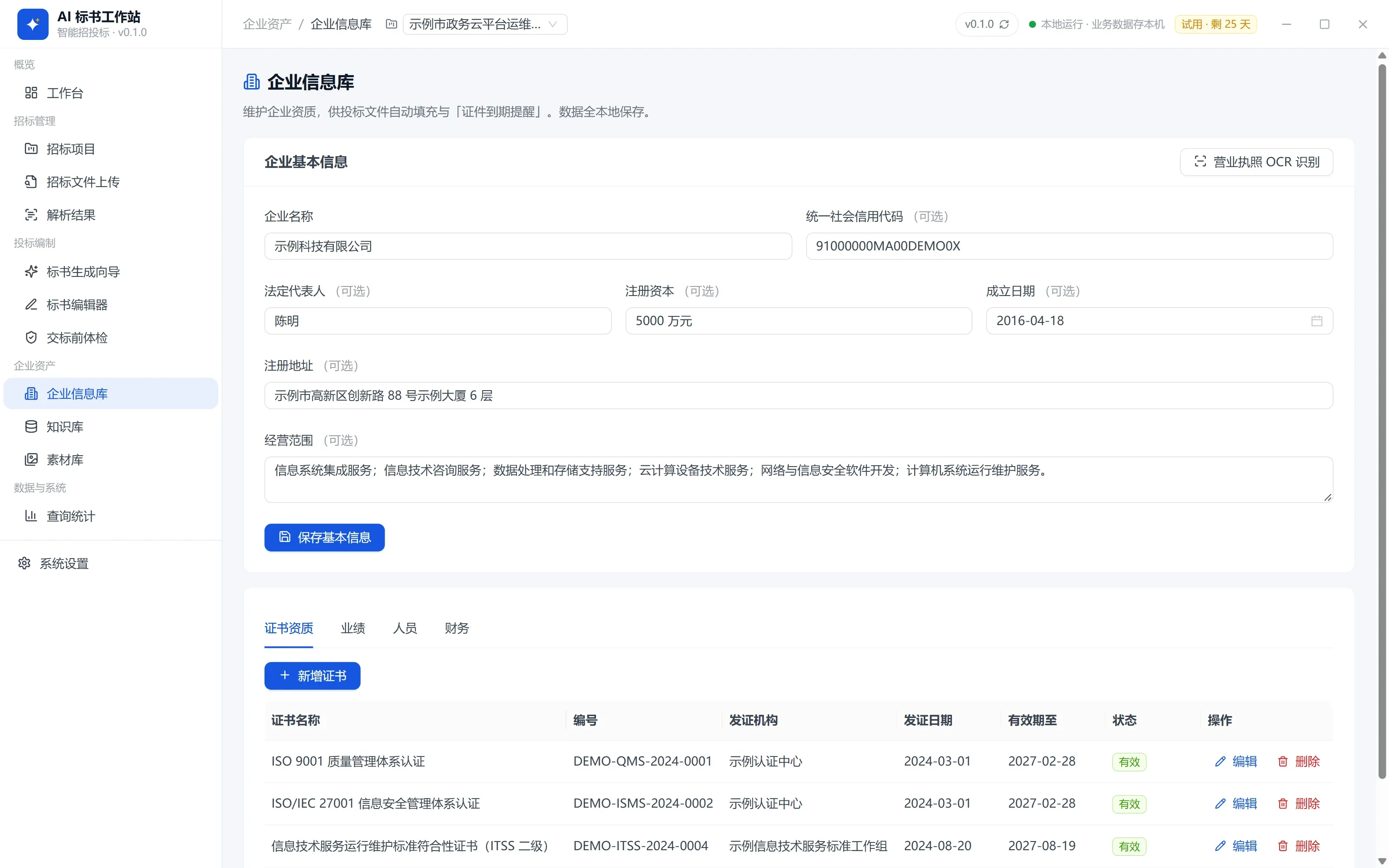The width and height of the screenshot is (1389, 868).
Task: Switch to the 财务 tab
Action: pyautogui.click(x=457, y=628)
